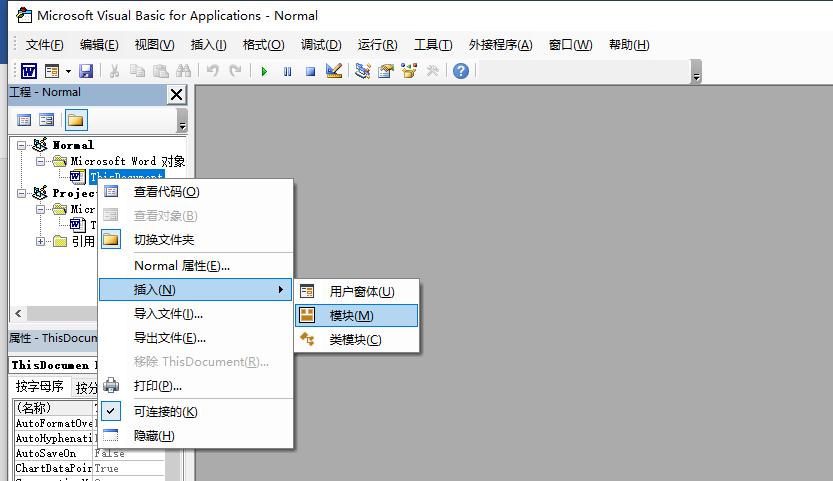Click the Paste toolbar icon

click(x=160, y=71)
